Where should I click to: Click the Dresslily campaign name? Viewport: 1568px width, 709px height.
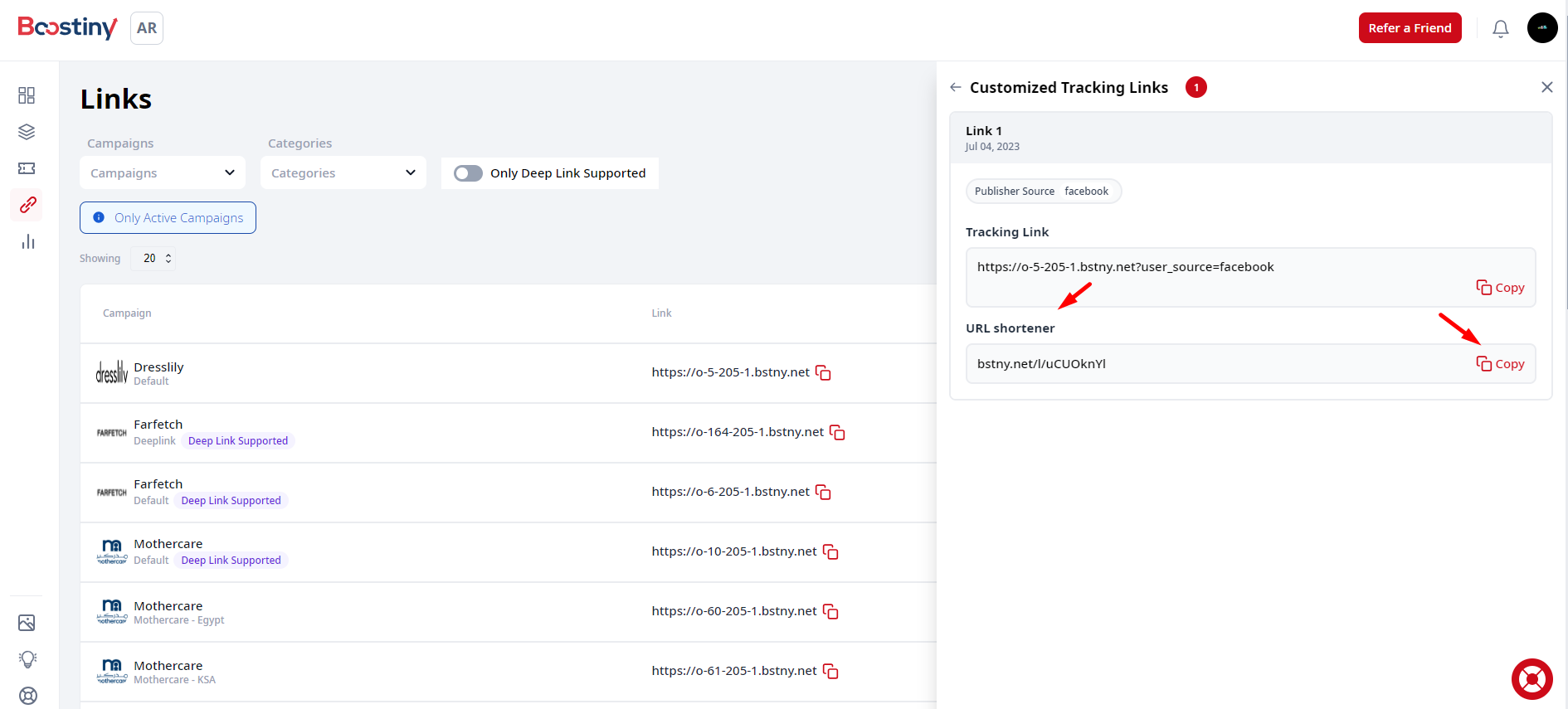(158, 367)
